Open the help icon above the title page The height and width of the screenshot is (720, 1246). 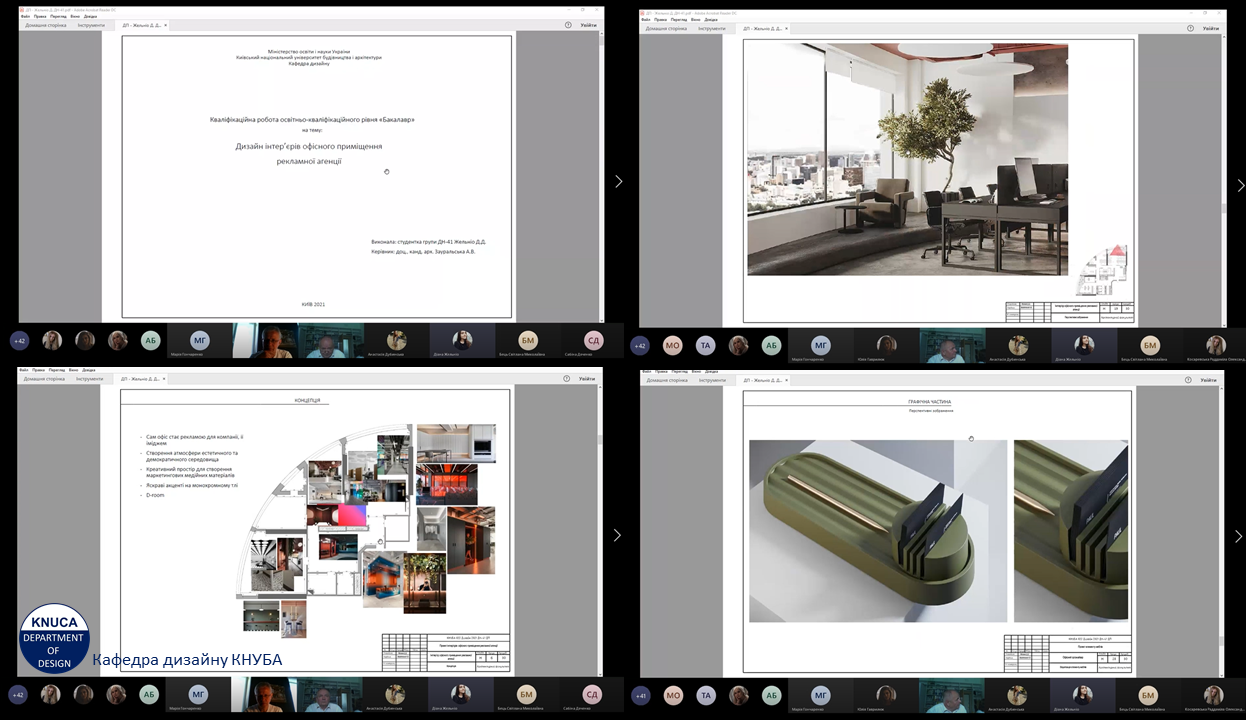(568, 25)
